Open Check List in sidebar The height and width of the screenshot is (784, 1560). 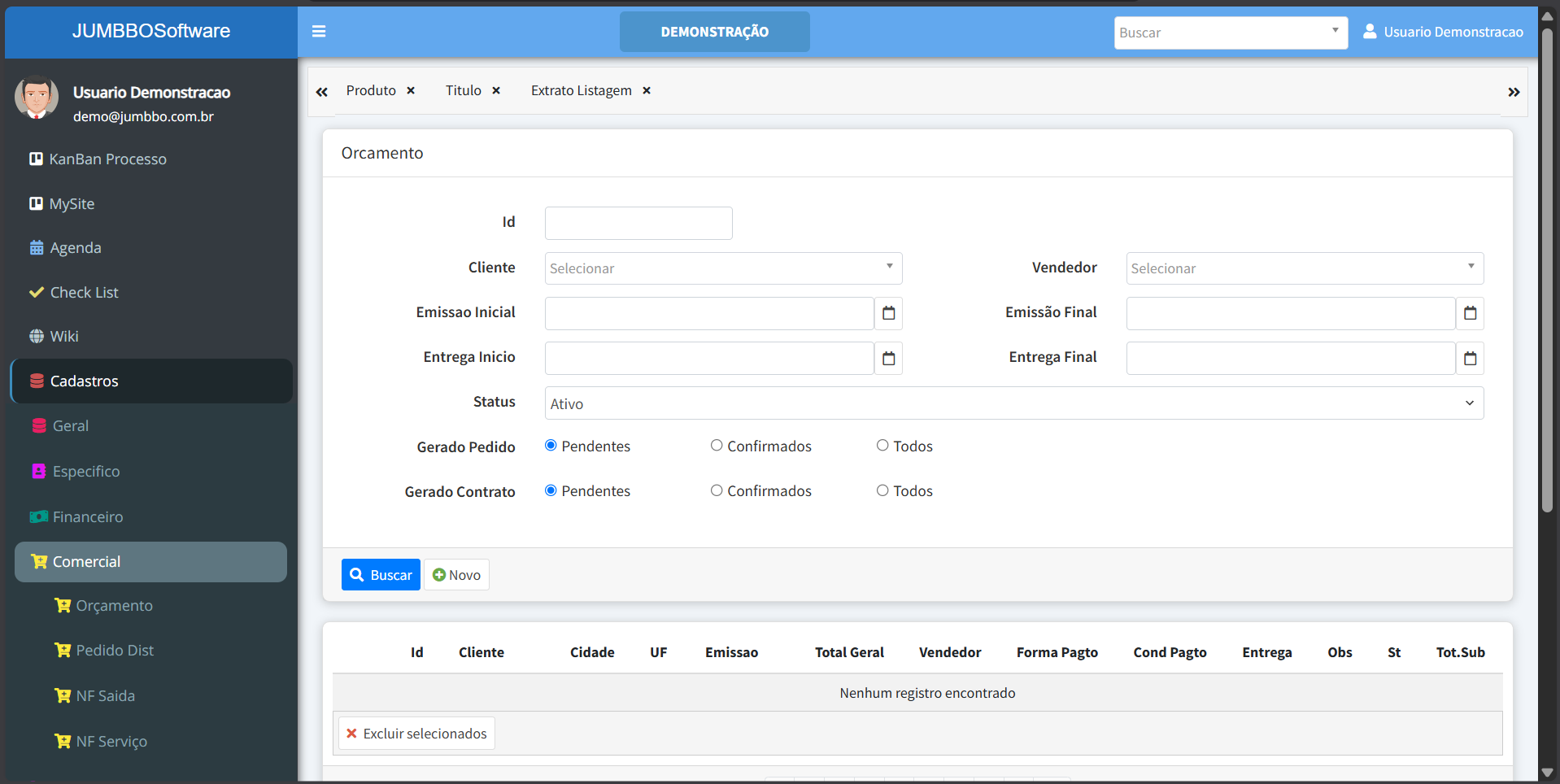tap(84, 292)
